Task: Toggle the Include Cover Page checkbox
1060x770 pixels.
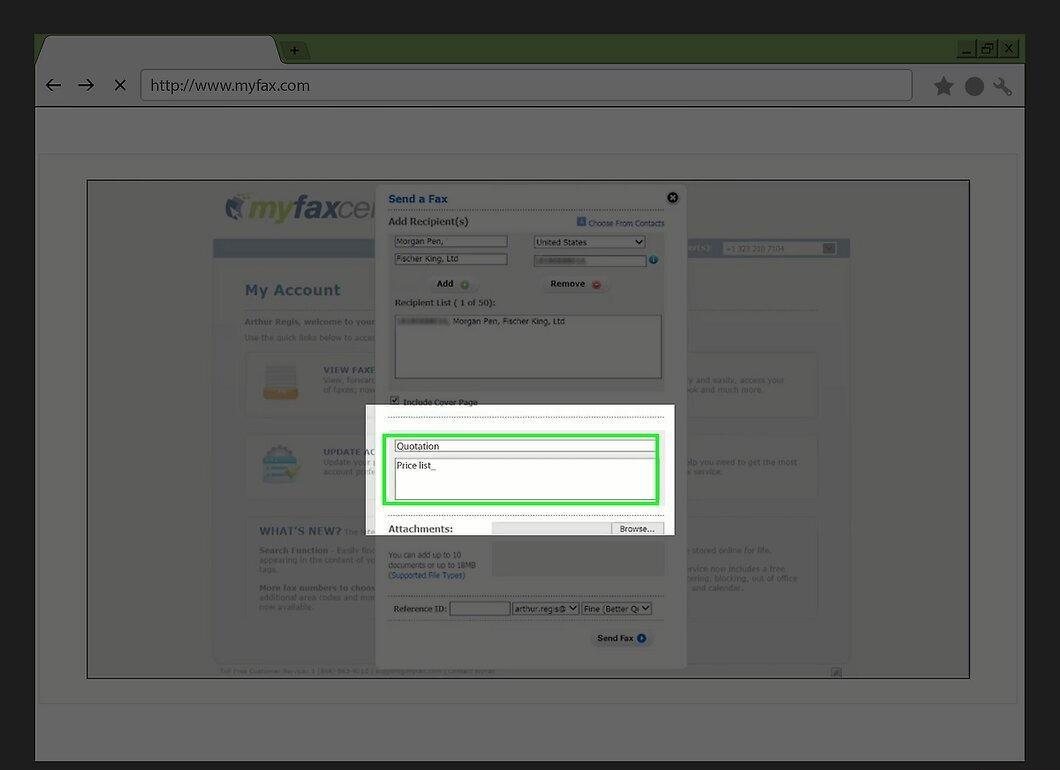Action: pos(394,400)
